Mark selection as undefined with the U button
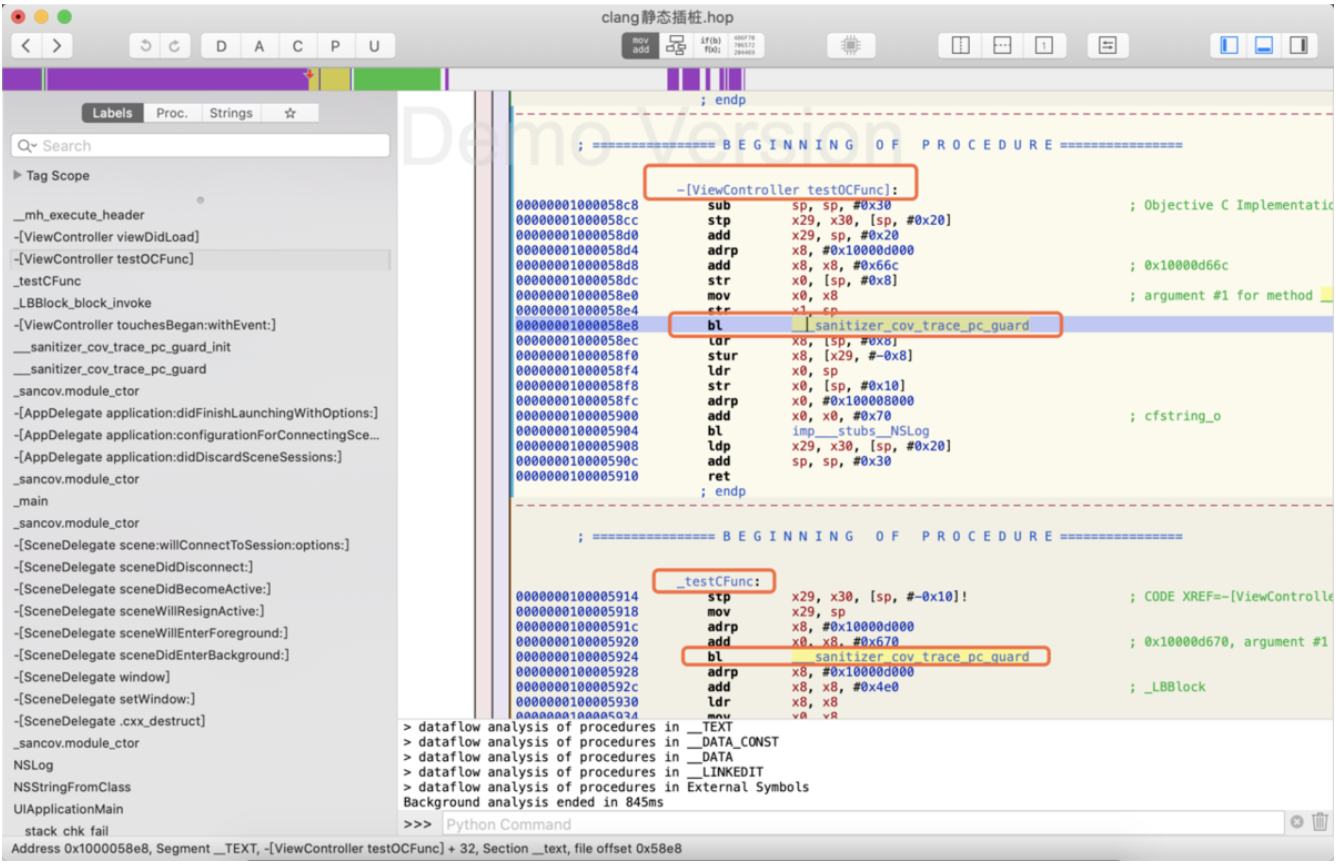Viewport: 1336px width, 866px height. click(374, 45)
